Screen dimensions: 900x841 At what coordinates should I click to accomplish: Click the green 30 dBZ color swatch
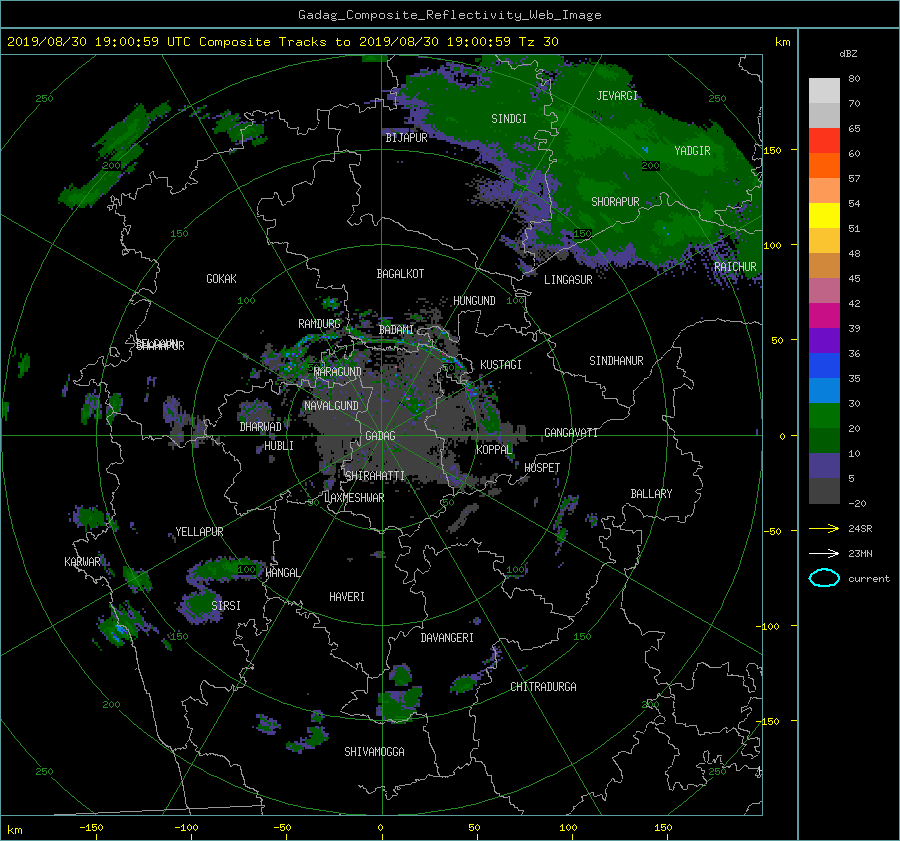[x=824, y=416]
